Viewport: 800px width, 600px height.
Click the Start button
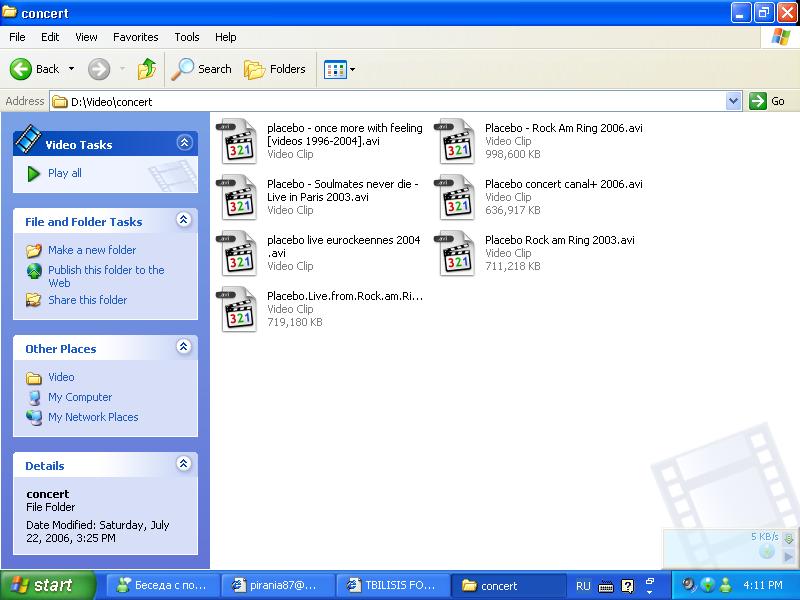pos(47,585)
